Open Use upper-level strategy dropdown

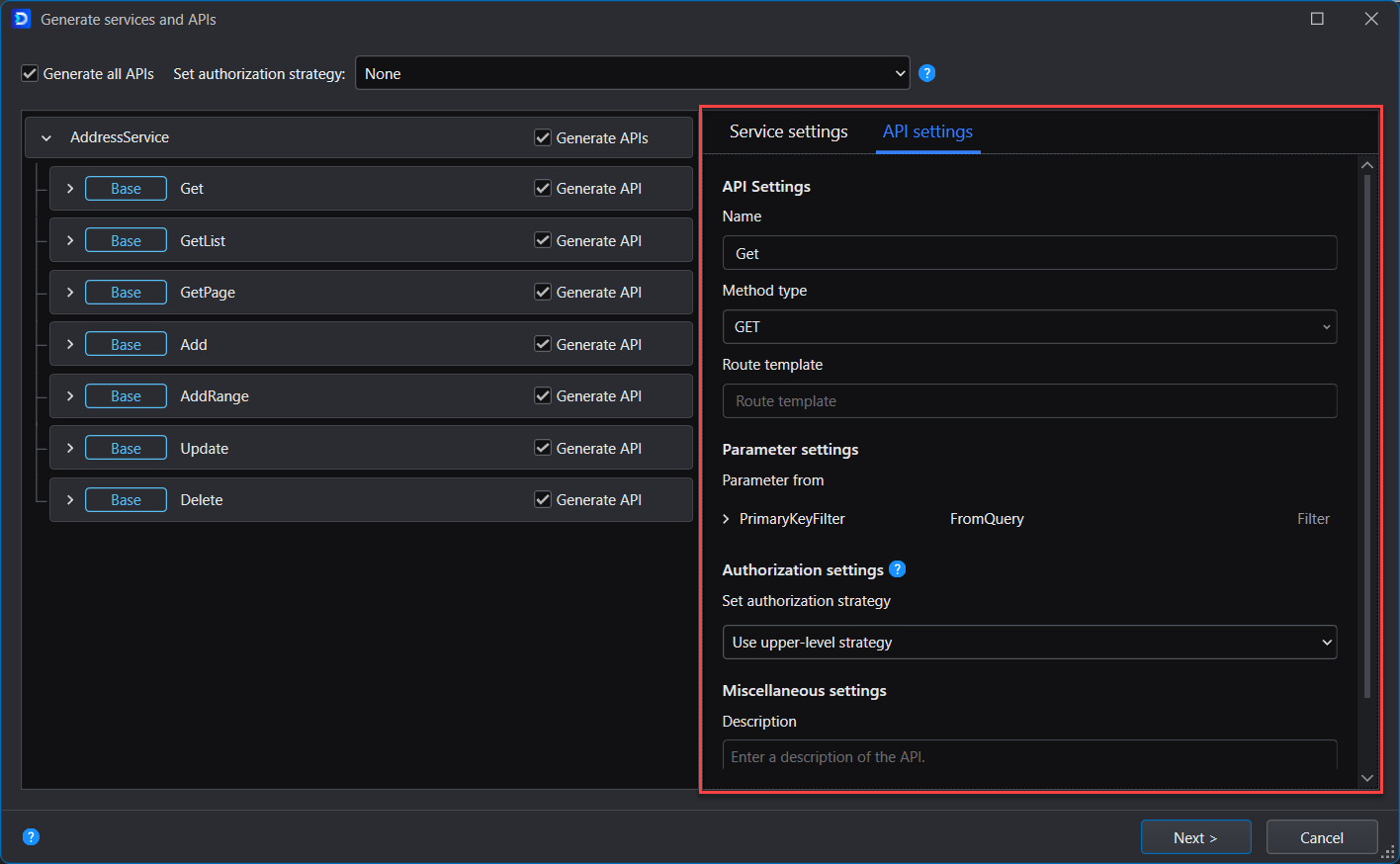pos(1029,643)
